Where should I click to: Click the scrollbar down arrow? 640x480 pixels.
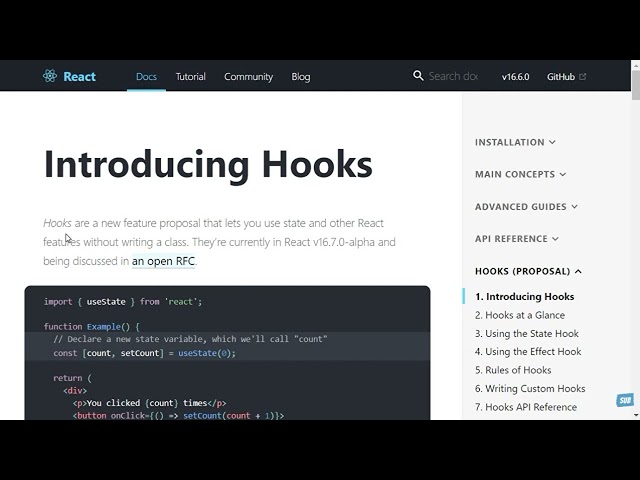tap(636, 415)
